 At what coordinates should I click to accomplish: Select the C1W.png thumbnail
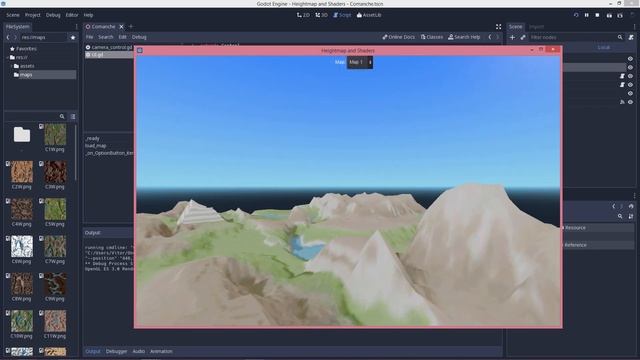[x=55, y=135]
